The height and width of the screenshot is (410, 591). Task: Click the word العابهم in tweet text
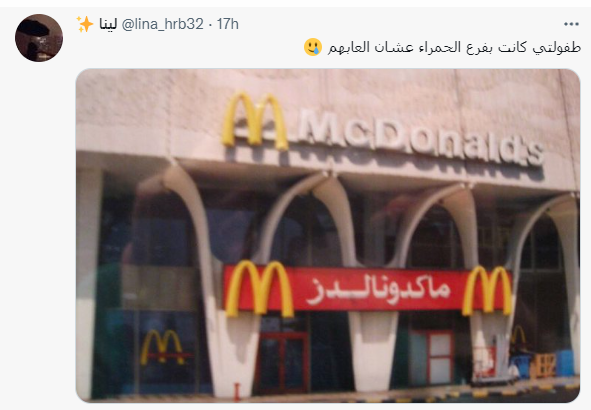pos(349,48)
